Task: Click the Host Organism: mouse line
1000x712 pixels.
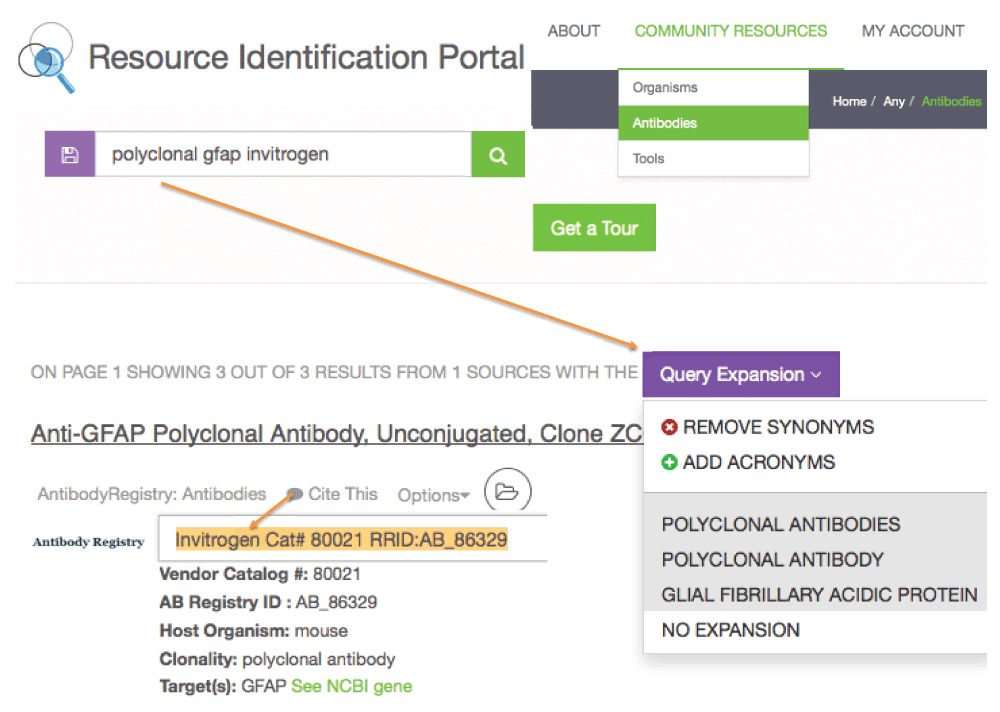Action: (253, 631)
